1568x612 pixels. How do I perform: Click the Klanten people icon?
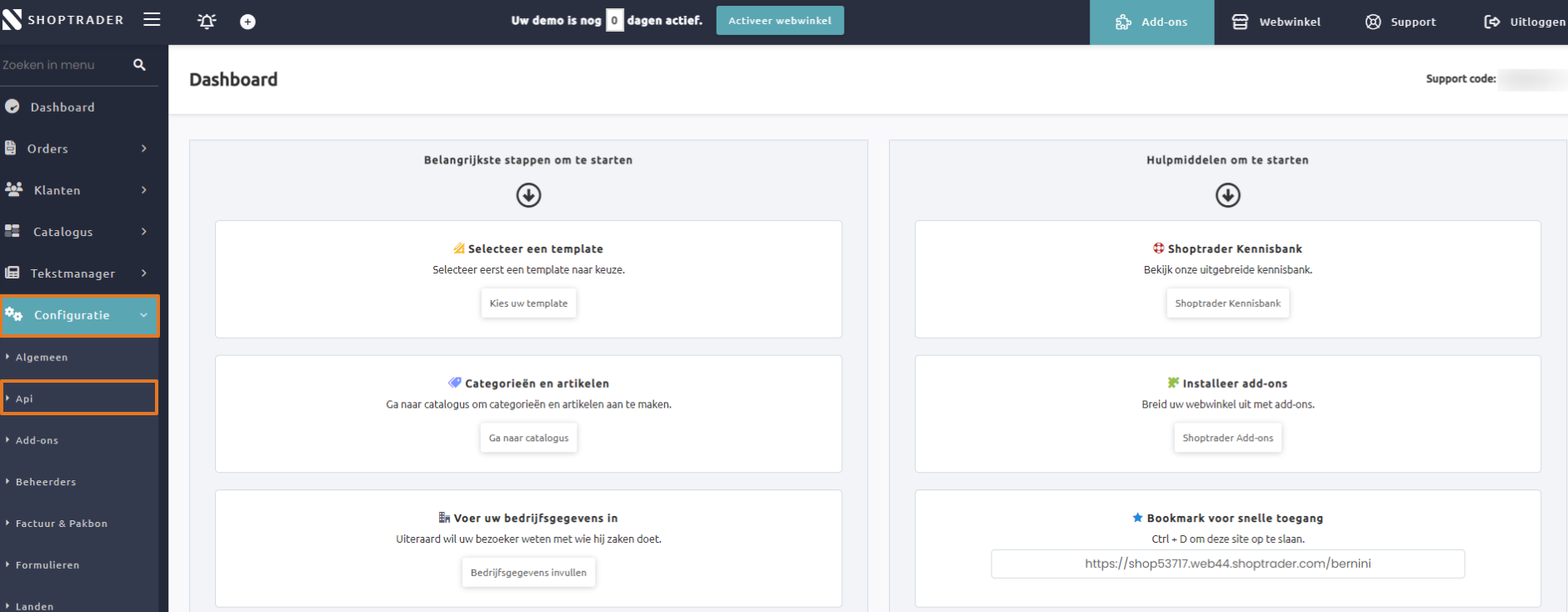pyautogui.click(x=14, y=189)
